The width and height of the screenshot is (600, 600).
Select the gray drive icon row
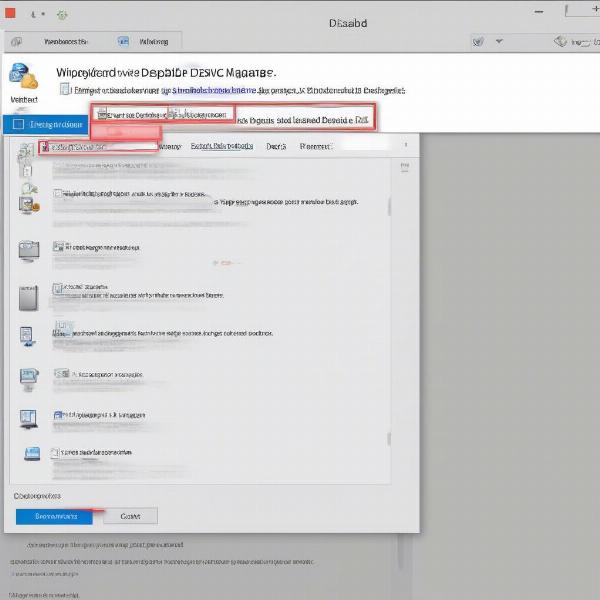click(x=29, y=298)
